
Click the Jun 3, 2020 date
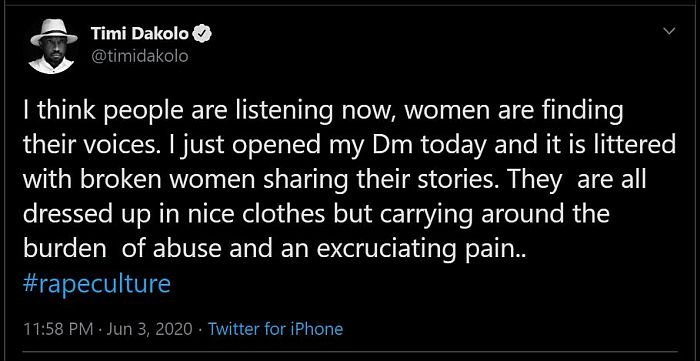tap(150, 330)
